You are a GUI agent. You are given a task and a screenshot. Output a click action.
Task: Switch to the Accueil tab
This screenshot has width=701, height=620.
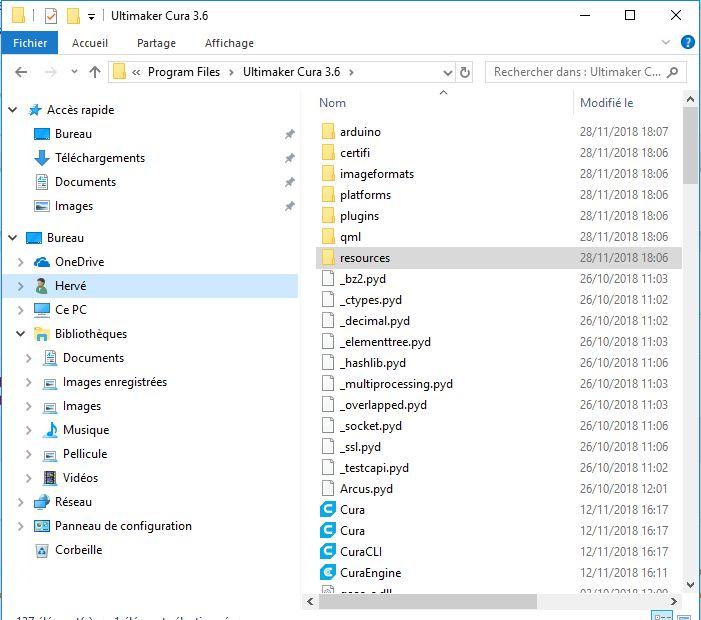pos(90,43)
